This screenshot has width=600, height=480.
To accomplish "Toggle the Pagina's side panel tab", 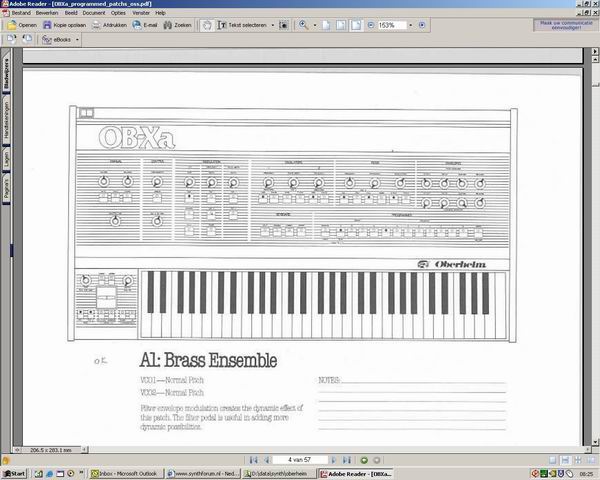I will pyautogui.click(x=6, y=189).
